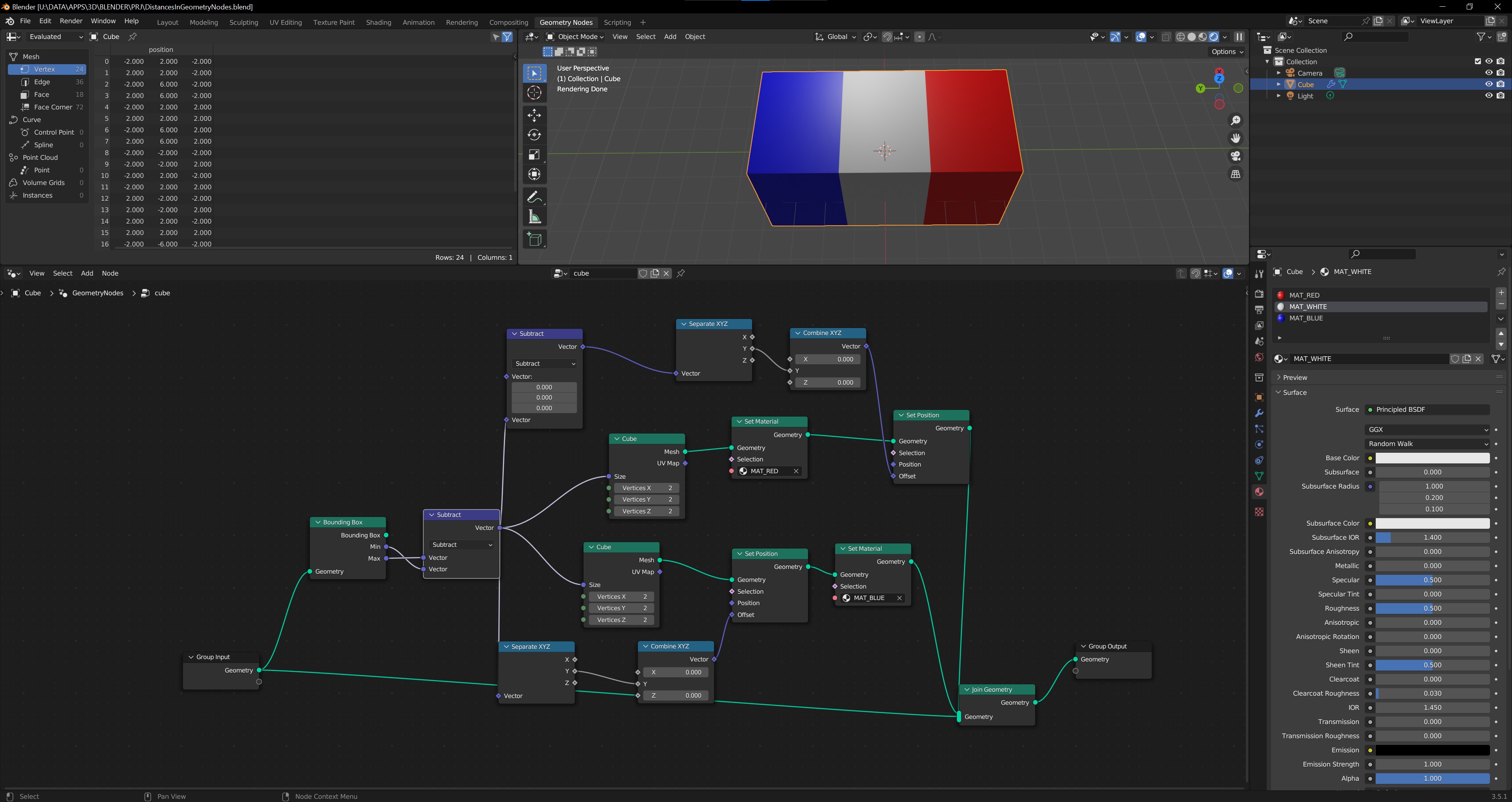The height and width of the screenshot is (802, 1512).
Task: Select the Cursor tool in viewport toolbar
Action: pos(534,93)
